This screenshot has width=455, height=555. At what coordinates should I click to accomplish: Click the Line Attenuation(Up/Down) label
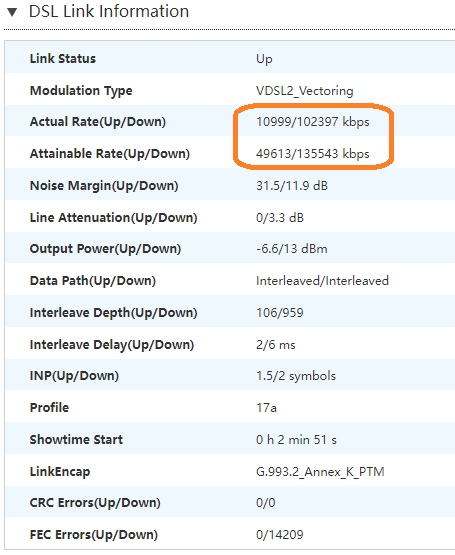click(x=114, y=217)
